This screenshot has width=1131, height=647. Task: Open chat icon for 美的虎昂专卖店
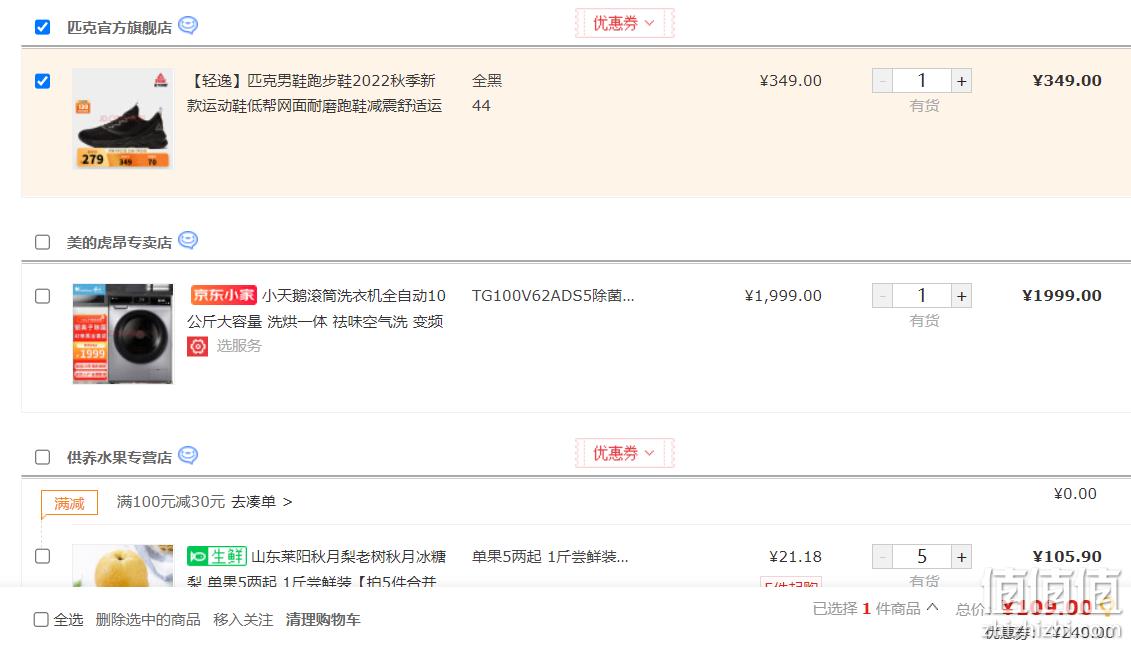coord(188,240)
